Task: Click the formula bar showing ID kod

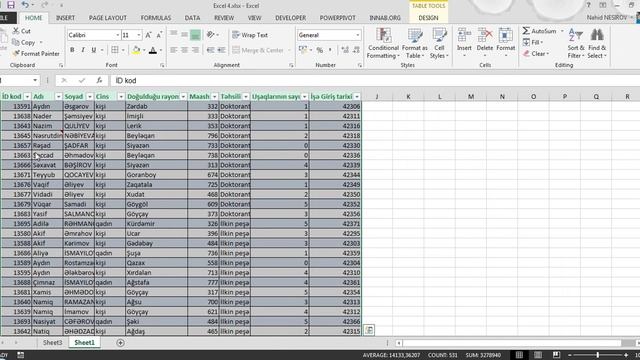Action: point(376,80)
